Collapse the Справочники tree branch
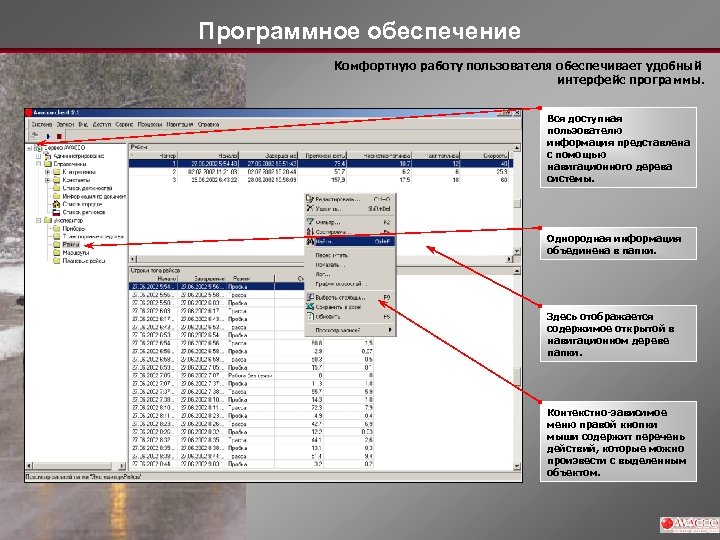Viewport: 720px width, 540px height. (39, 164)
